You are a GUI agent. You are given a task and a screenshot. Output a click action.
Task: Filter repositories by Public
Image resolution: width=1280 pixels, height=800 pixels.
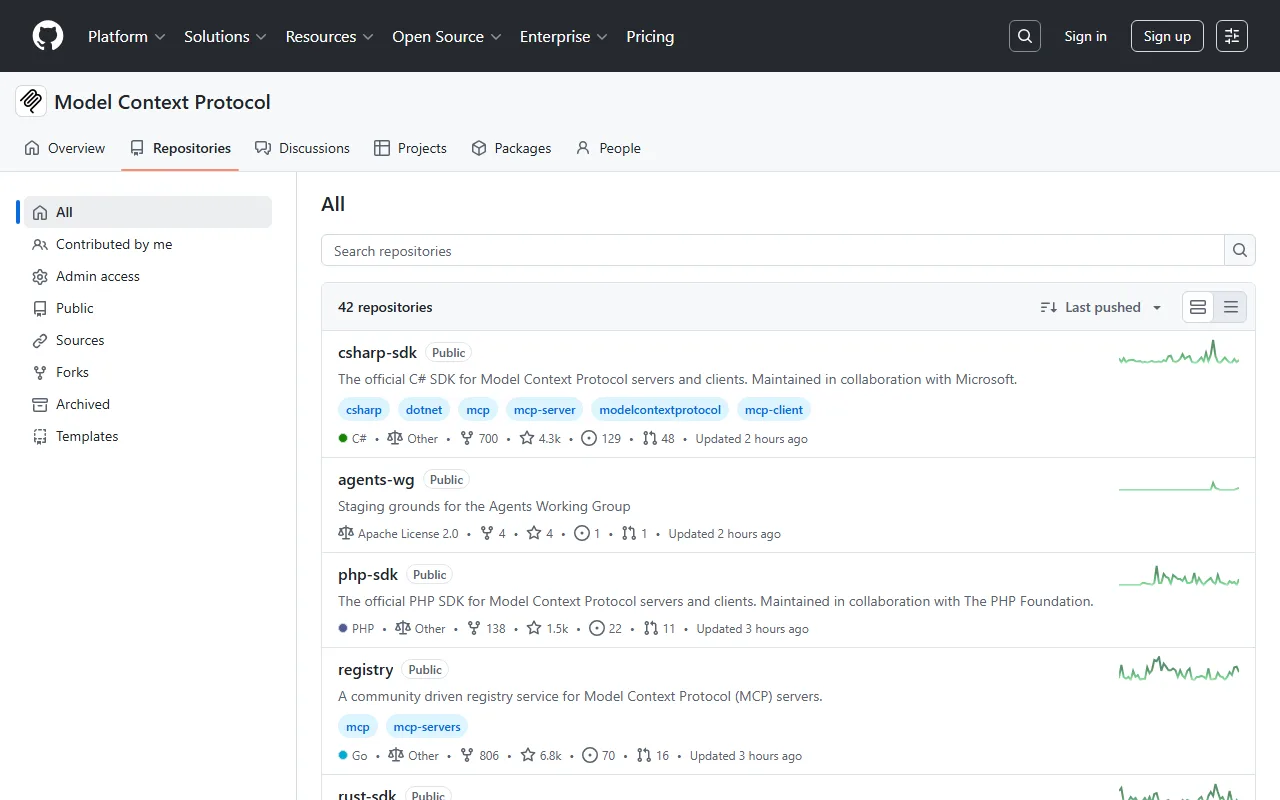click(148, 308)
